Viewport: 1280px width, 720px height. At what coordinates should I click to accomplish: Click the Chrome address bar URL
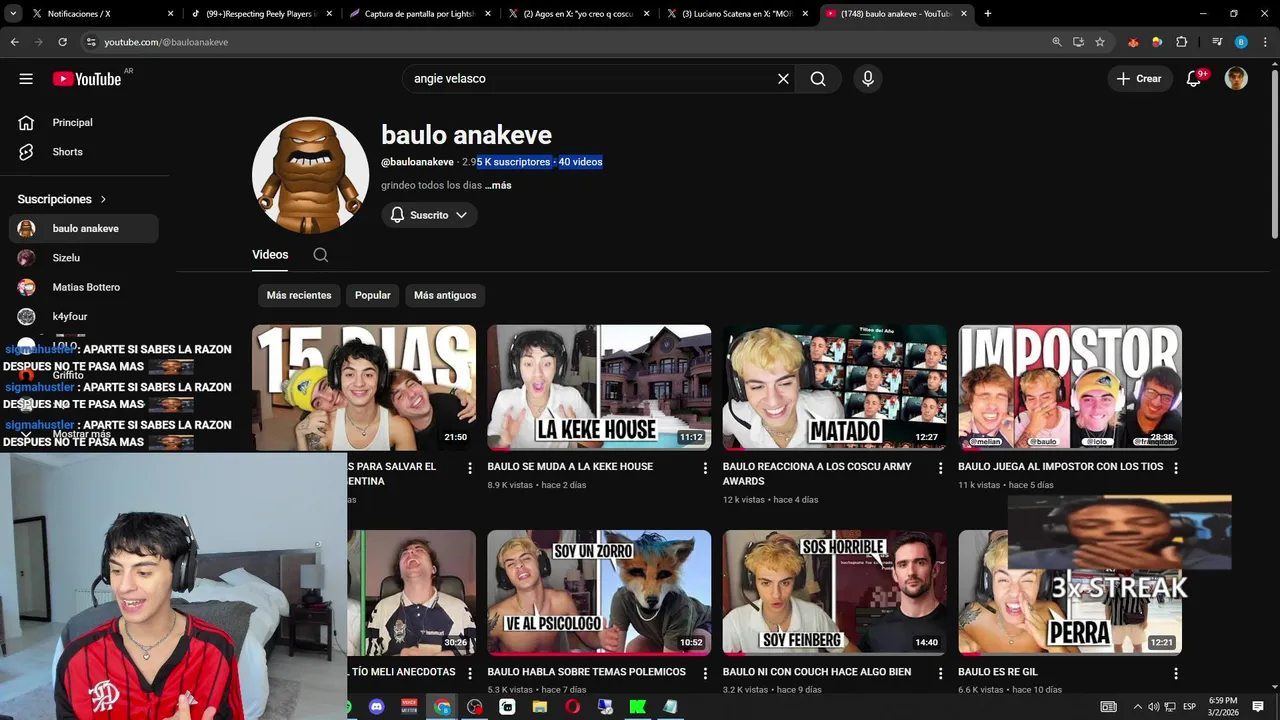166,42
